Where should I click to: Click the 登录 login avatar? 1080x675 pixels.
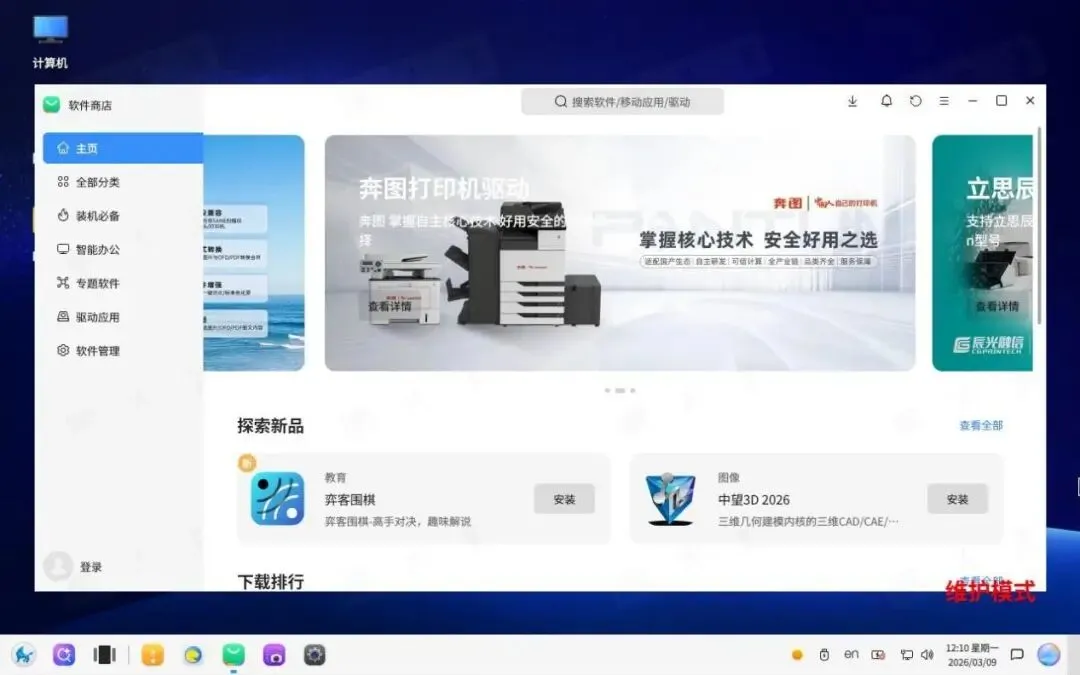[58, 566]
